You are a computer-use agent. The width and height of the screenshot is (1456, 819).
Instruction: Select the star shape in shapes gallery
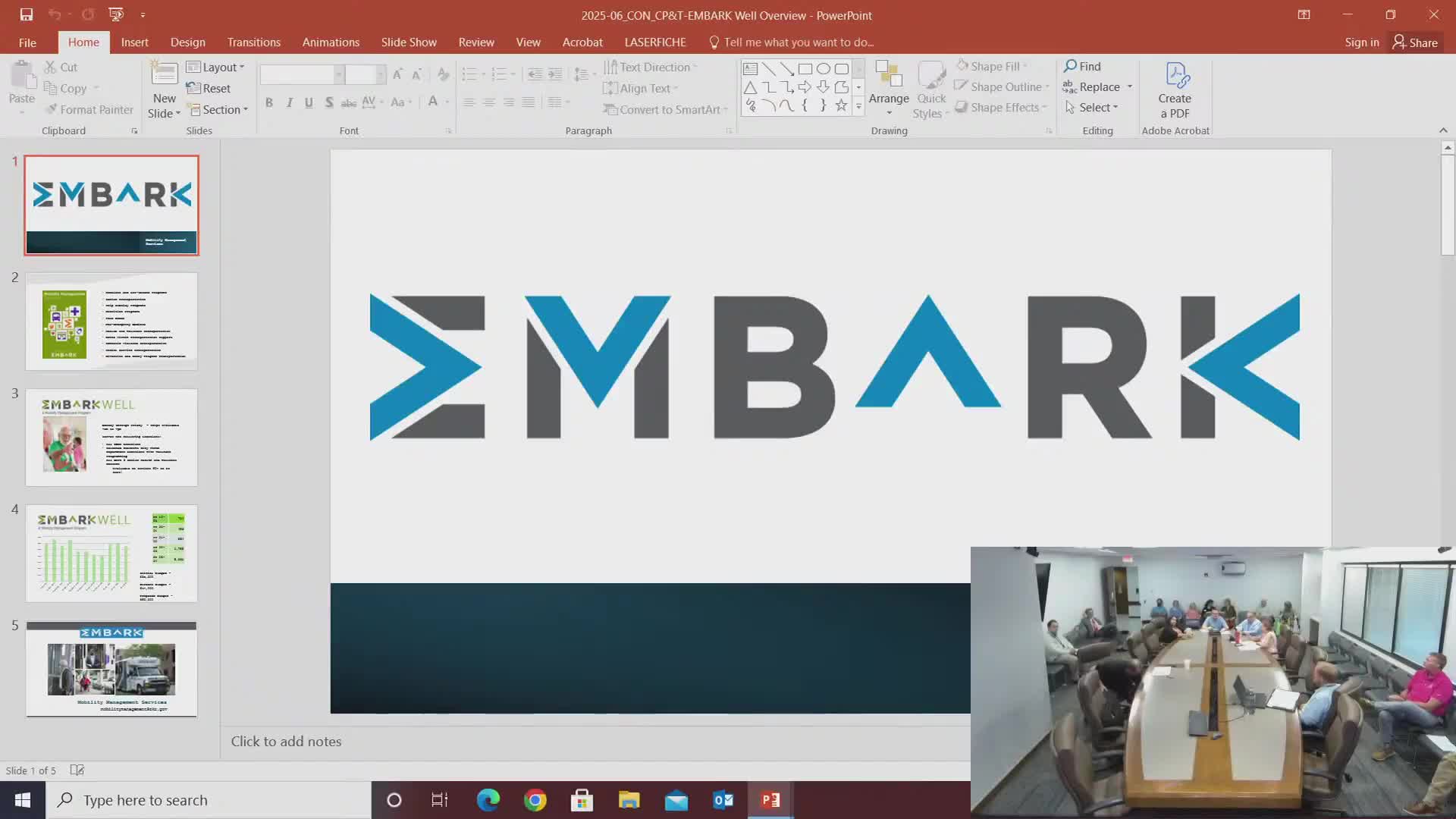841,106
